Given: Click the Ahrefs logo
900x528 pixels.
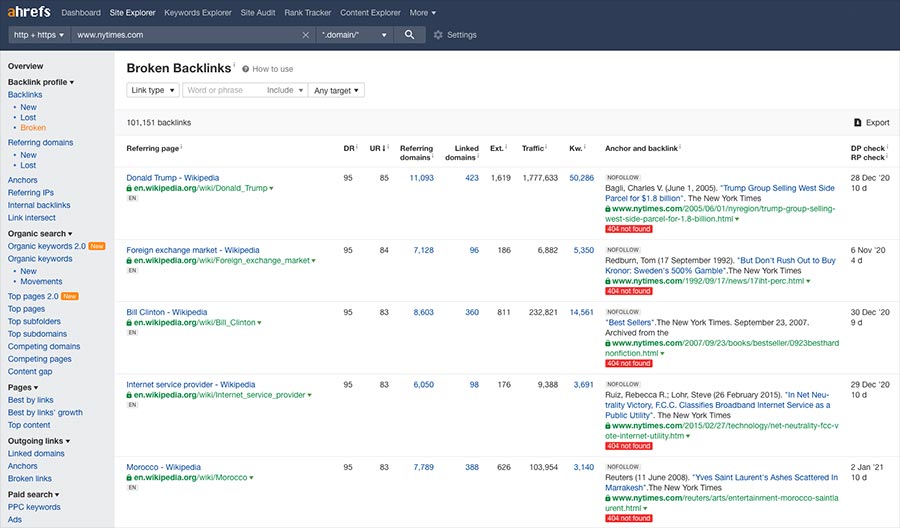Looking at the screenshot, I should point(29,11).
